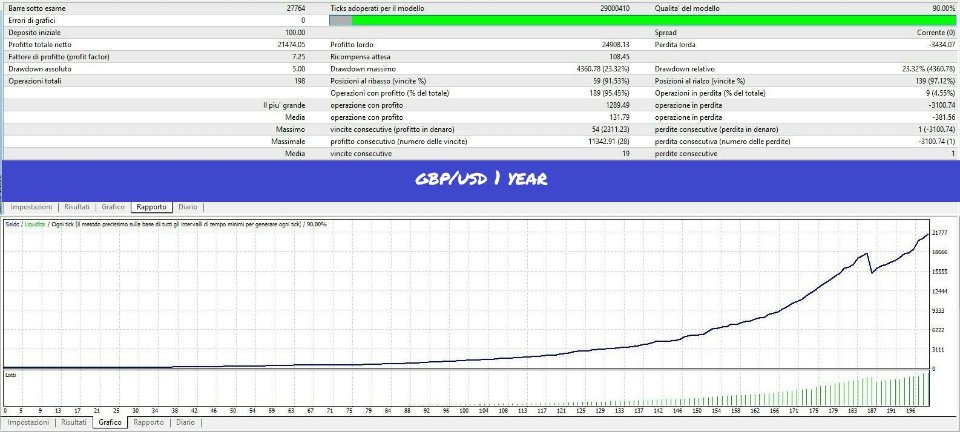
Task: Click the losing operations value 9 (4.55%)
Action: [939, 93]
